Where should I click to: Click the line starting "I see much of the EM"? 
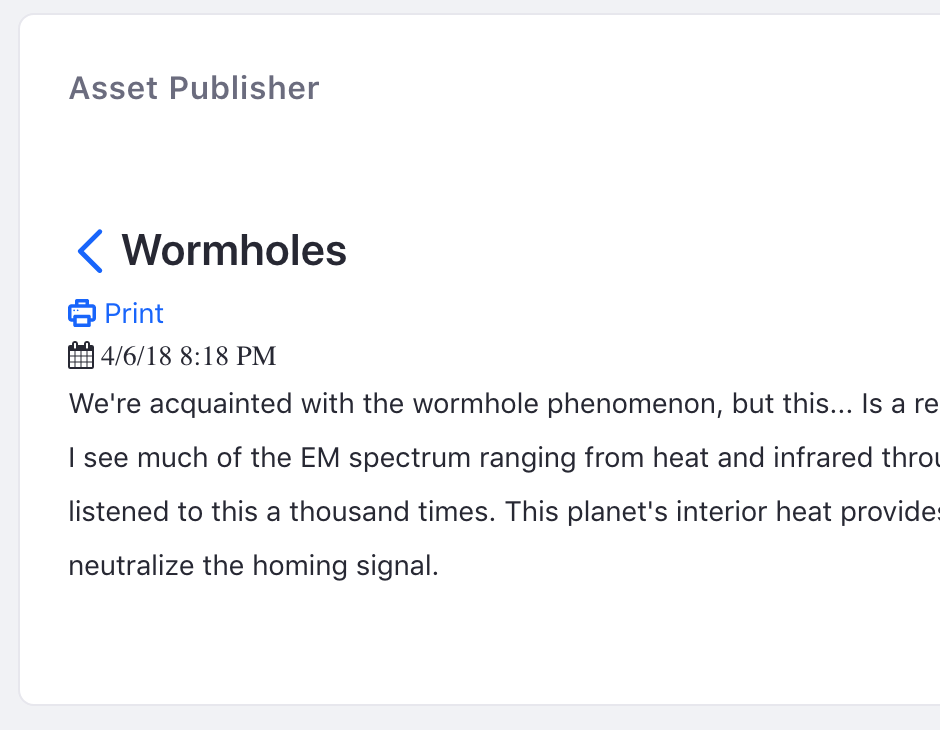[504, 457]
